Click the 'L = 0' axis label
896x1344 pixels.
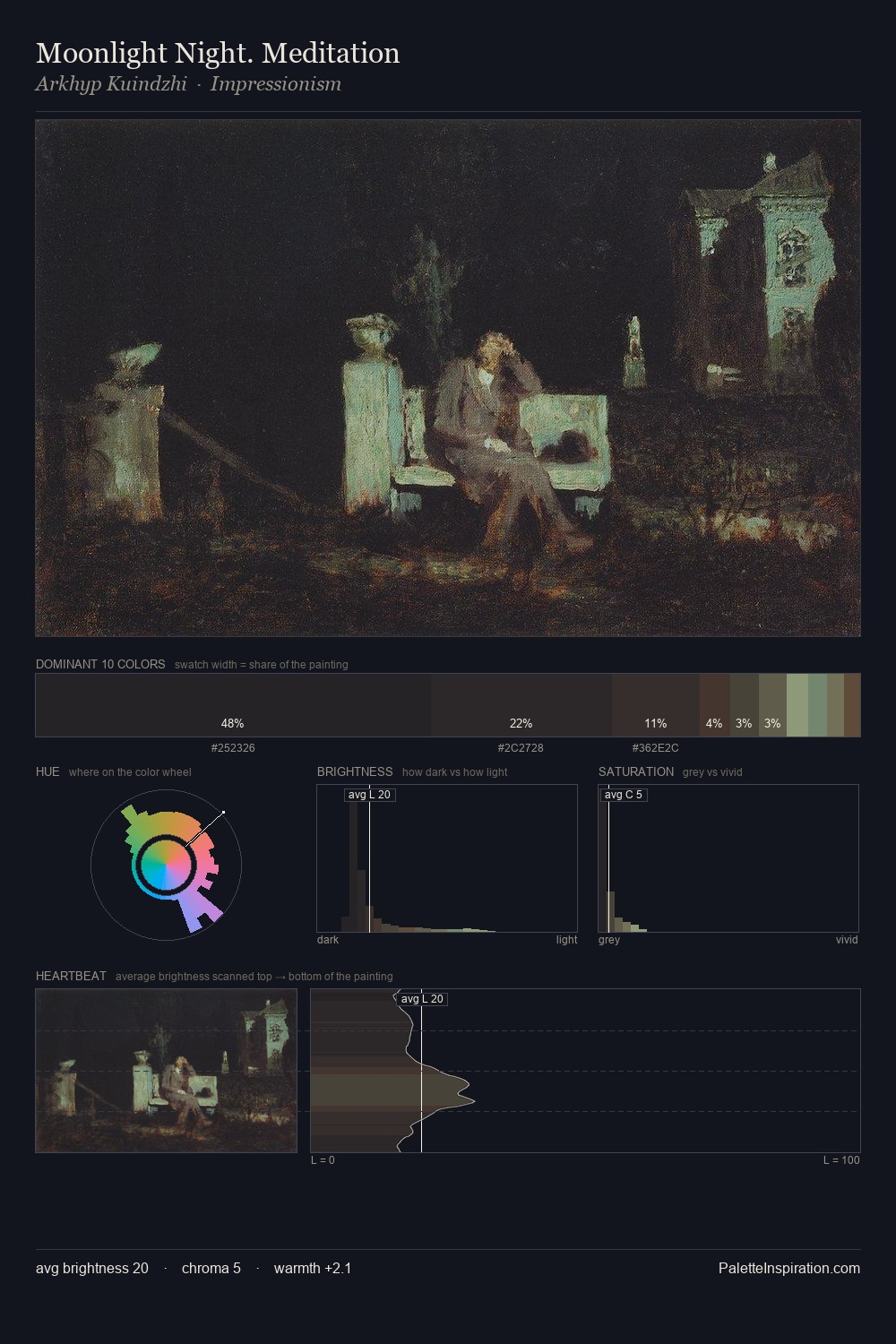(x=323, y=1160)
